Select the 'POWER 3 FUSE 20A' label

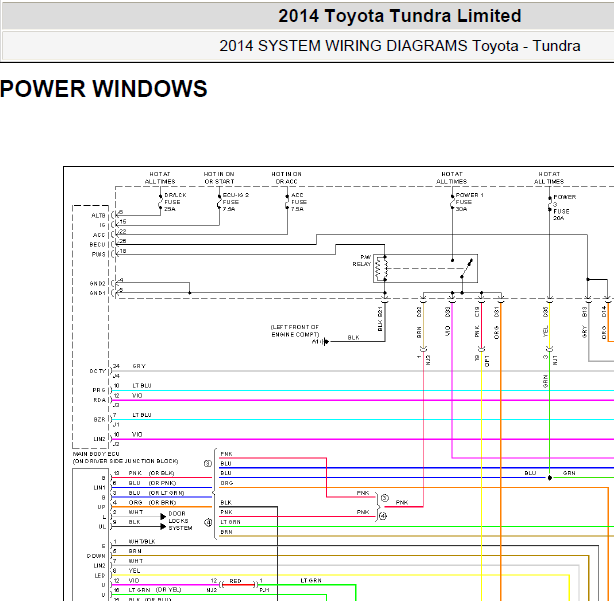pyautogui.click(x=564, y=208)
